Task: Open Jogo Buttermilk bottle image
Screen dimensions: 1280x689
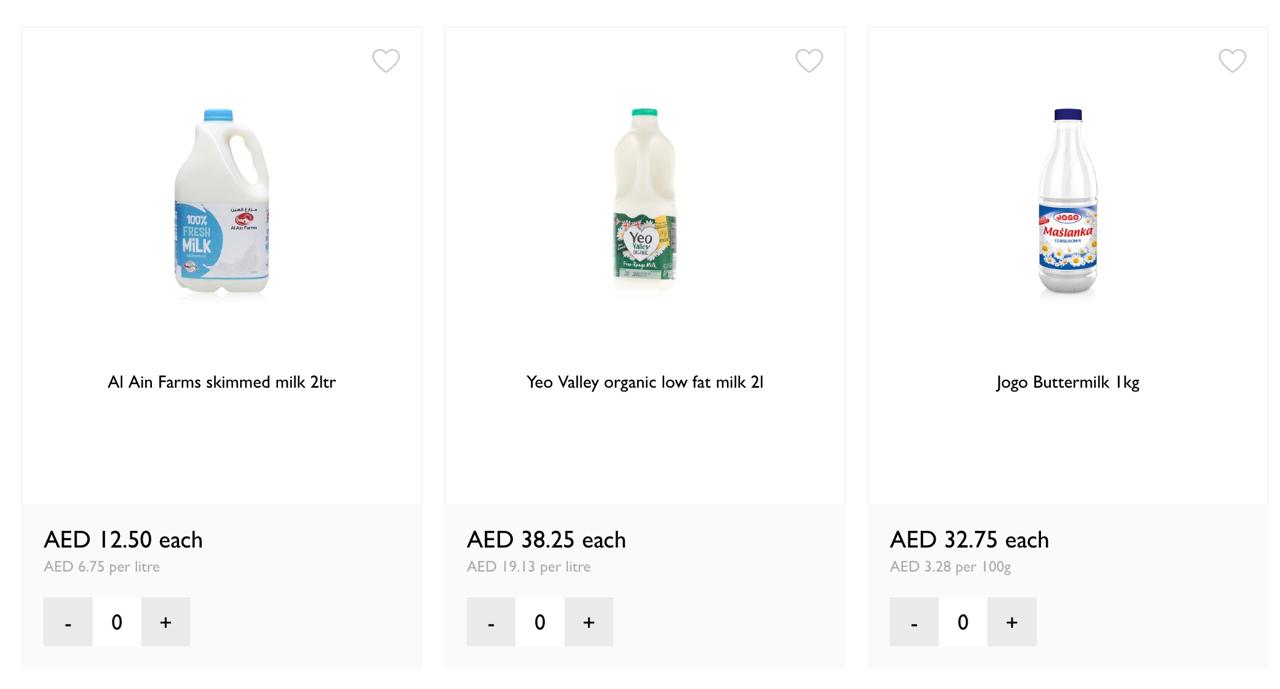Action: 1068,203
